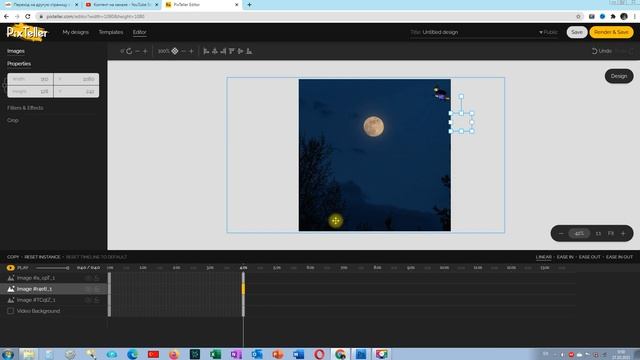Align the element to vertical center
The width and height of the screenshot is (640, 360).
pos(240,51)
